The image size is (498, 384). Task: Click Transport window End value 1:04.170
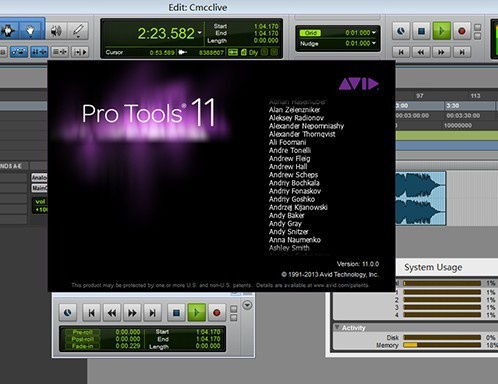coord(208,339)
